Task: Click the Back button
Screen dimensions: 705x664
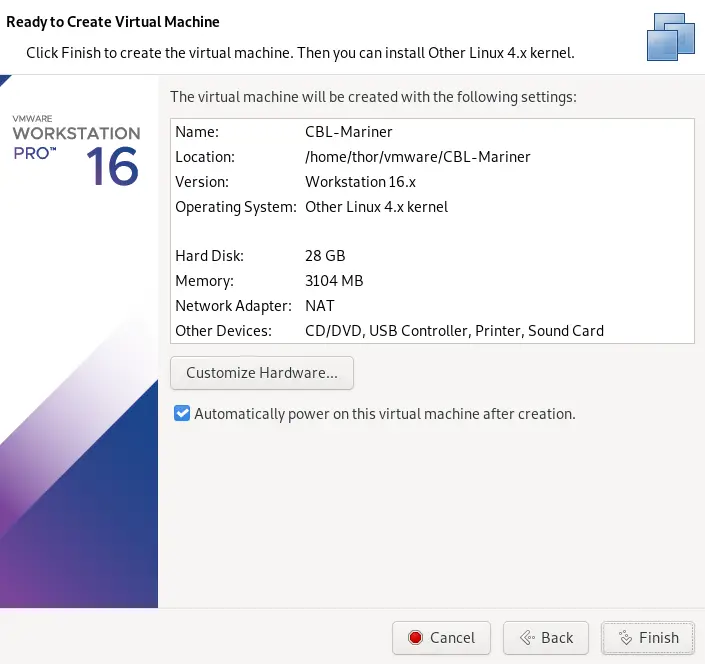Action: (x=546, y=637)
